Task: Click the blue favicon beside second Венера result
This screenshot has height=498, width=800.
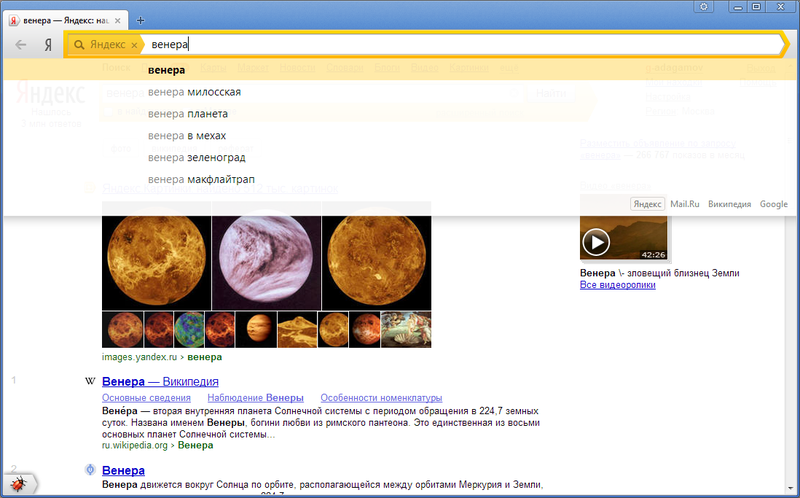Action: (x=91, y=470)
